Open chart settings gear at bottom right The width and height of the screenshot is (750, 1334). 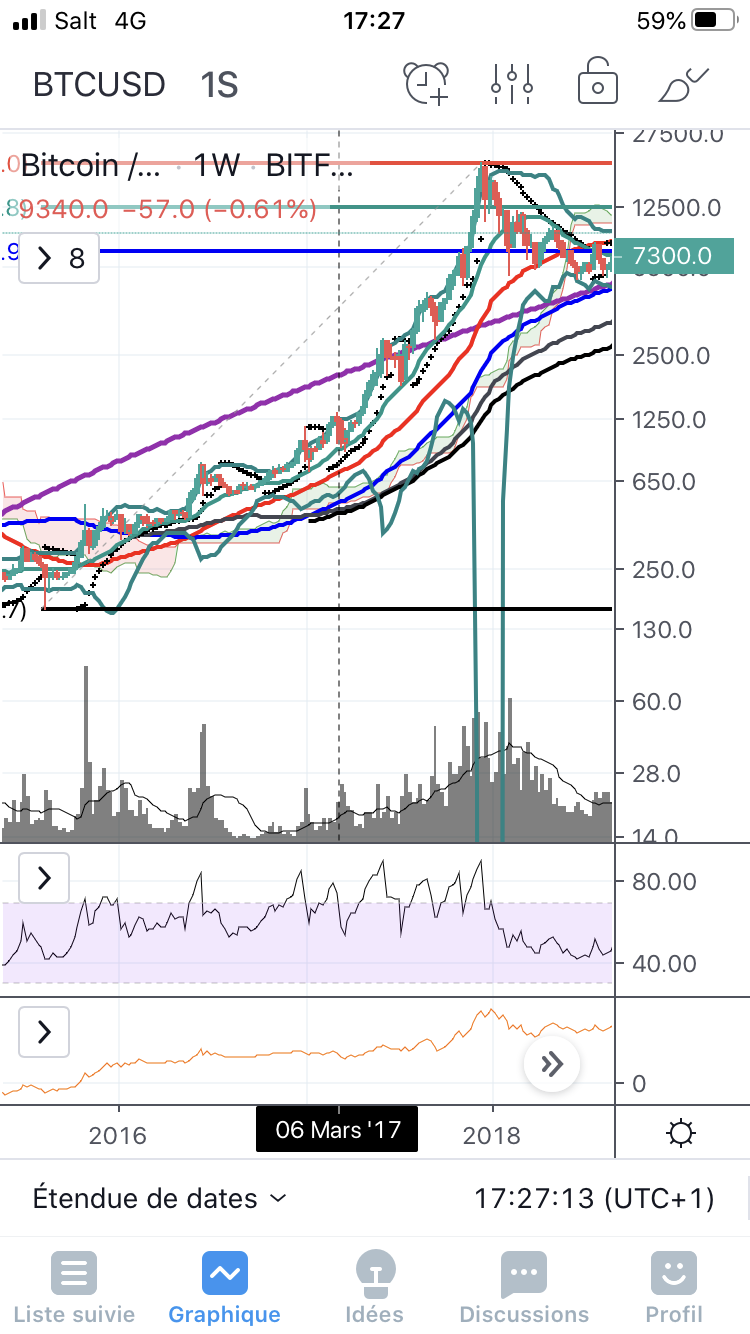point(681,1133)
